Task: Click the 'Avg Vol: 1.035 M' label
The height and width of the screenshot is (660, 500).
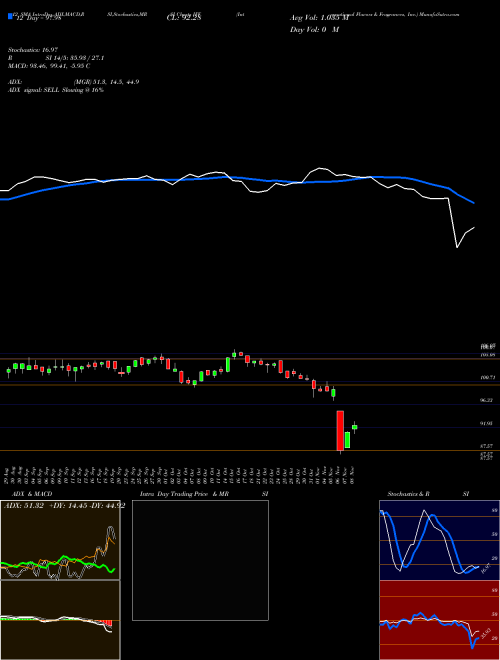Action: click(x=319, y=18)
